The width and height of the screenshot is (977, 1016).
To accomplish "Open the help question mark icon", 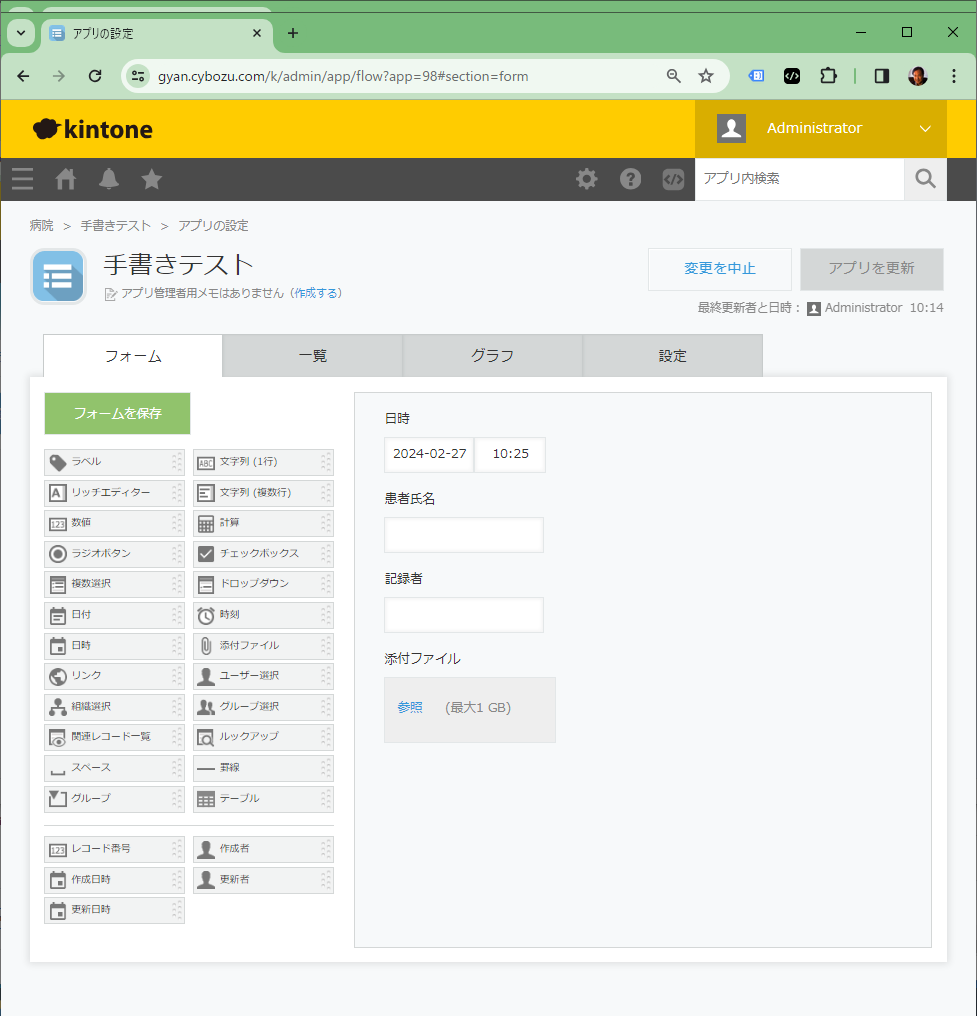I will tap(630, 179).
